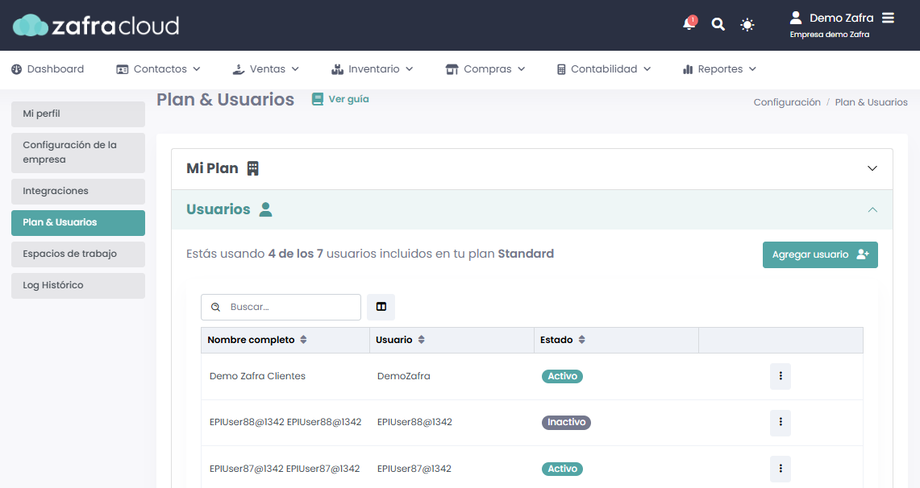Toggle the light/dark theme sun icon
Image resolution: width=920 pixels, height=488 pixels.
[747, 24]
